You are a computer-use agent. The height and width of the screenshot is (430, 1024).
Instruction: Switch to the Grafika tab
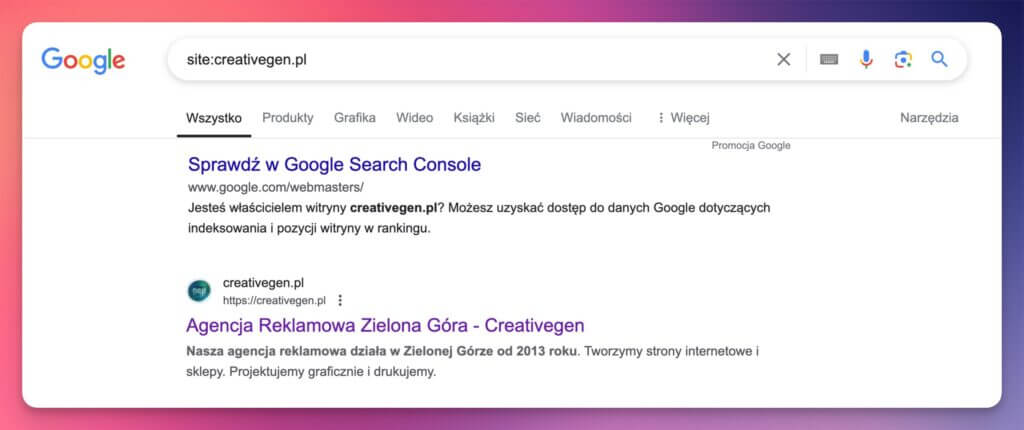pos(355,118)
